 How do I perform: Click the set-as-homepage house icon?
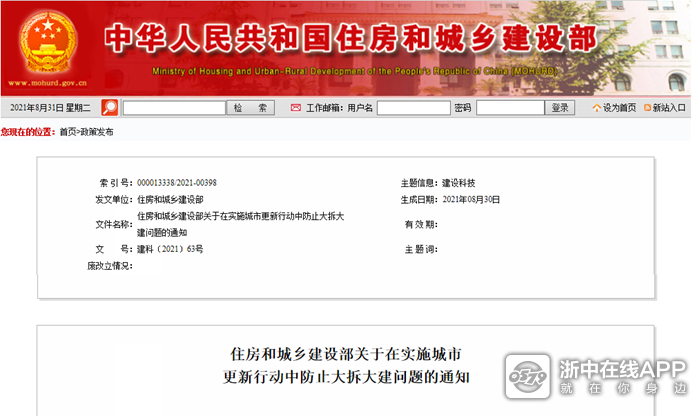coord(596,108)
